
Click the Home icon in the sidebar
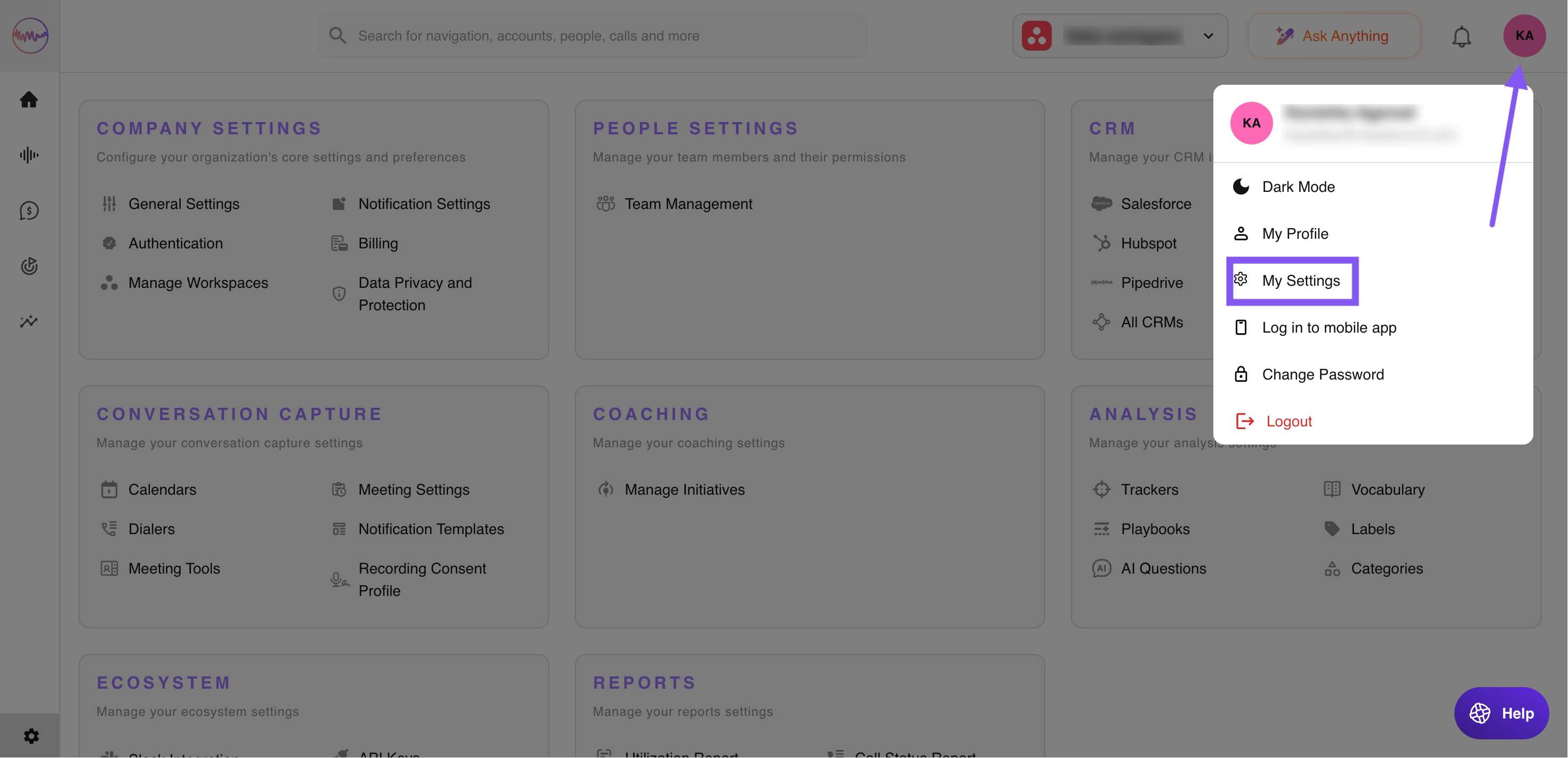tap(29, 99)
